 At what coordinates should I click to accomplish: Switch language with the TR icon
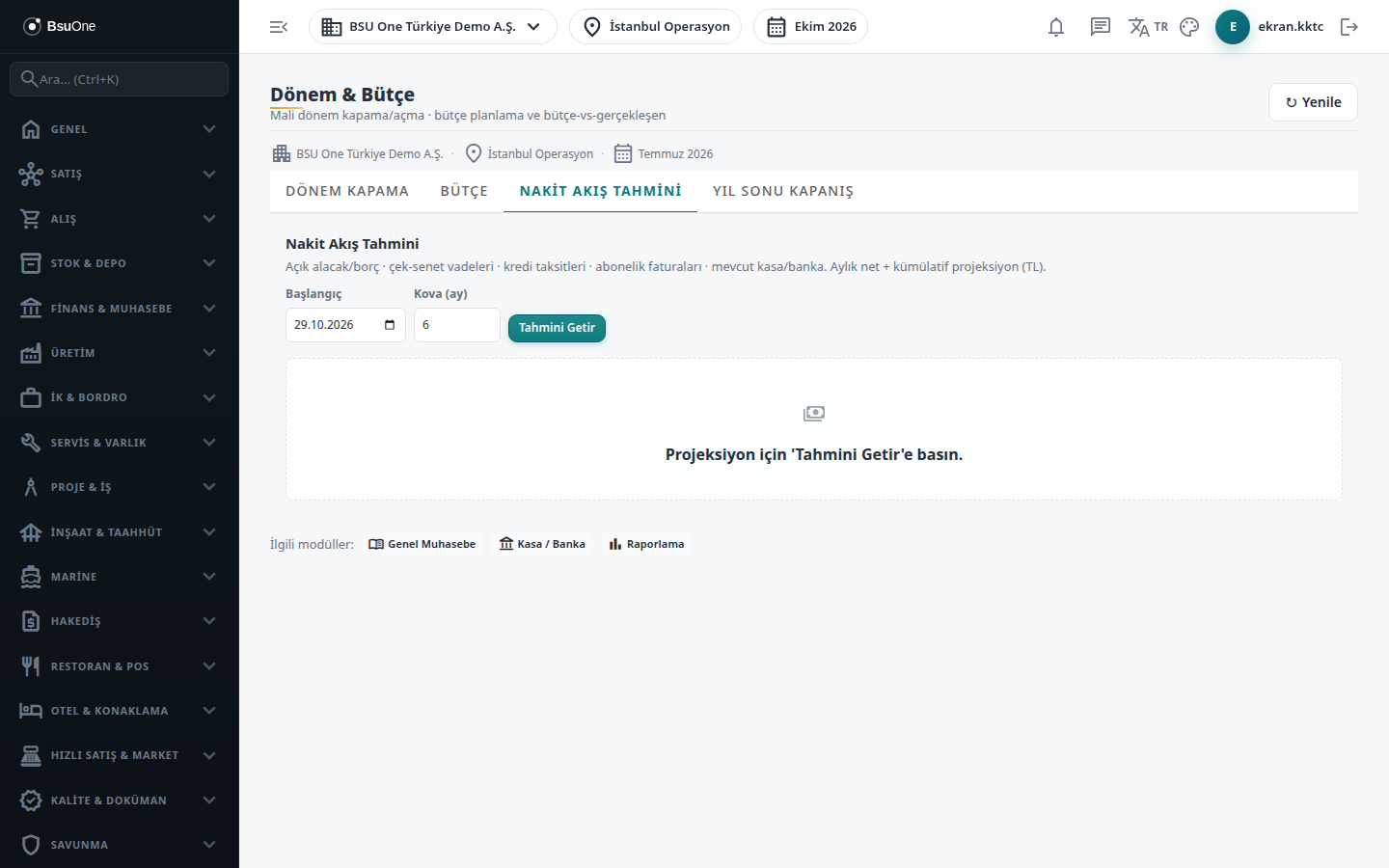[1148, 27]
